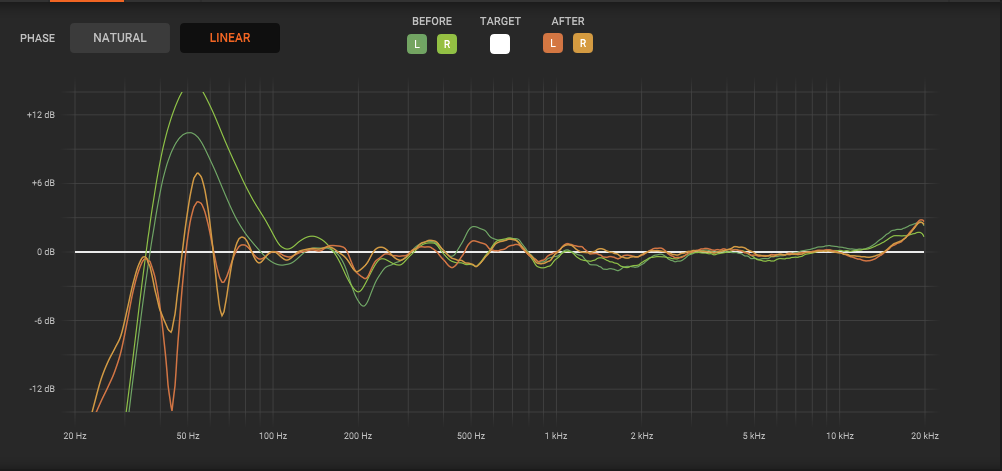Viewport: 1002px width, 471px height.
Task: Click the 500 Hz frequency label
Action: [x=471, y=436]
